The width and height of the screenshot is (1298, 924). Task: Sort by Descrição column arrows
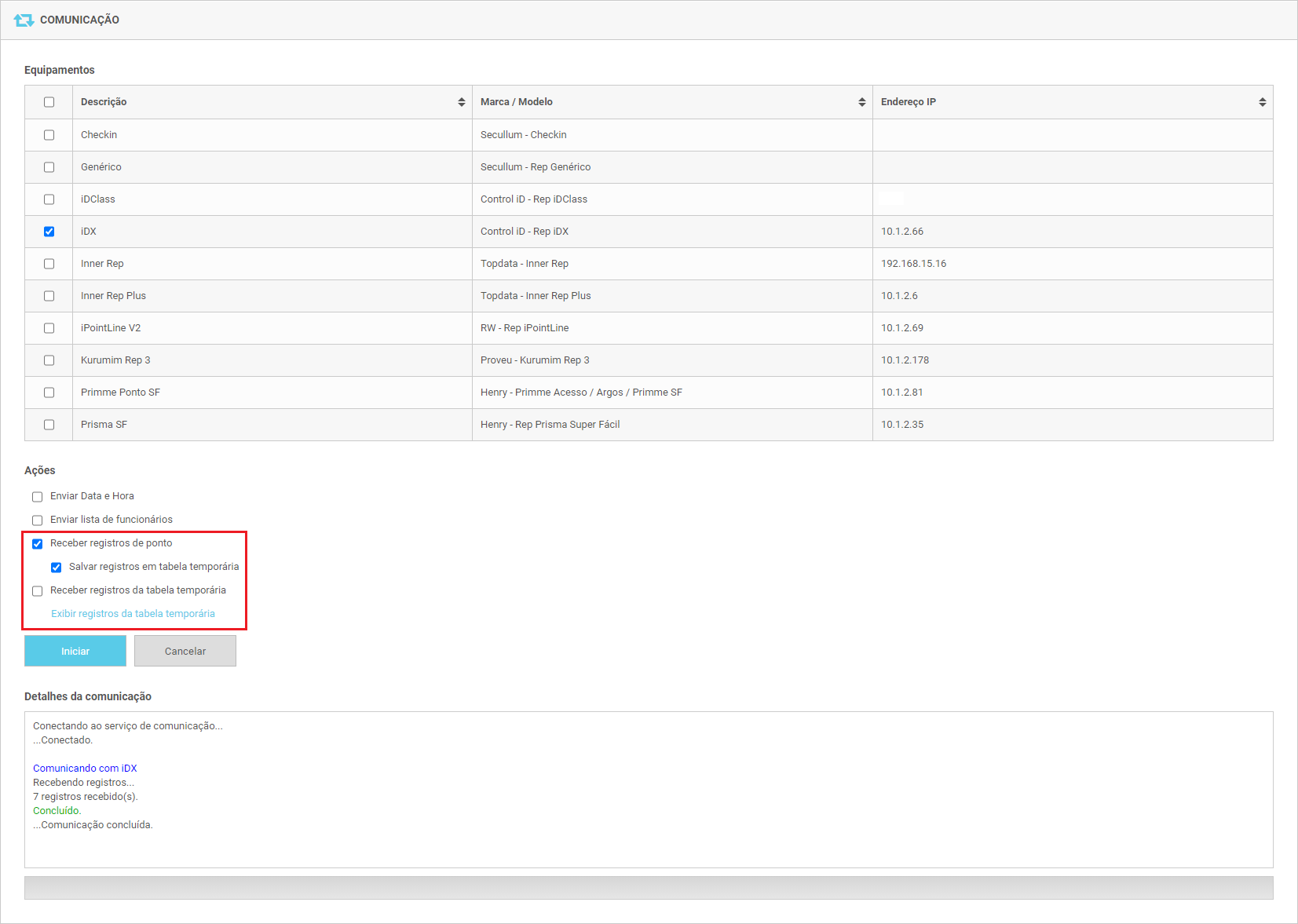(x=462, y=102)
